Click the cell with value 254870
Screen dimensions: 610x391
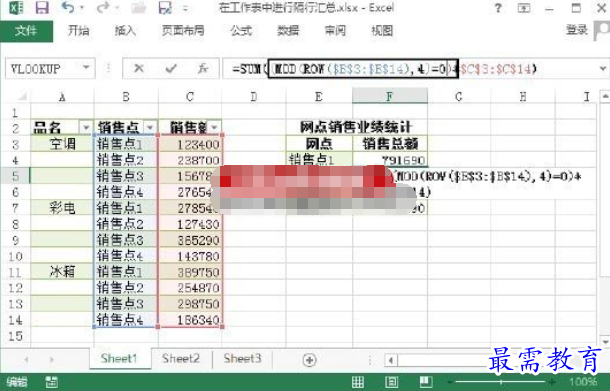190,288
